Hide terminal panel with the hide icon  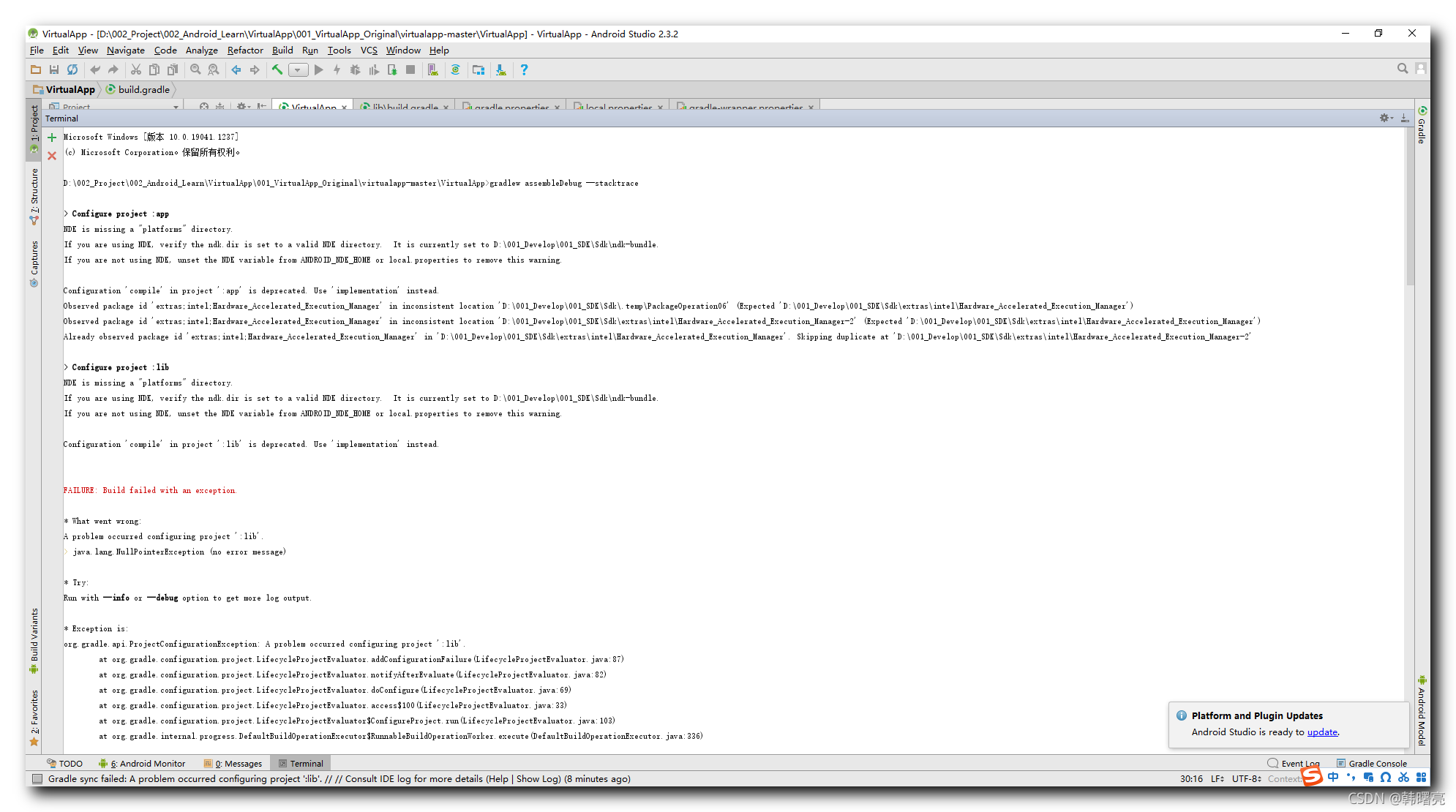pyautogui.click(x=1405, y=118)
